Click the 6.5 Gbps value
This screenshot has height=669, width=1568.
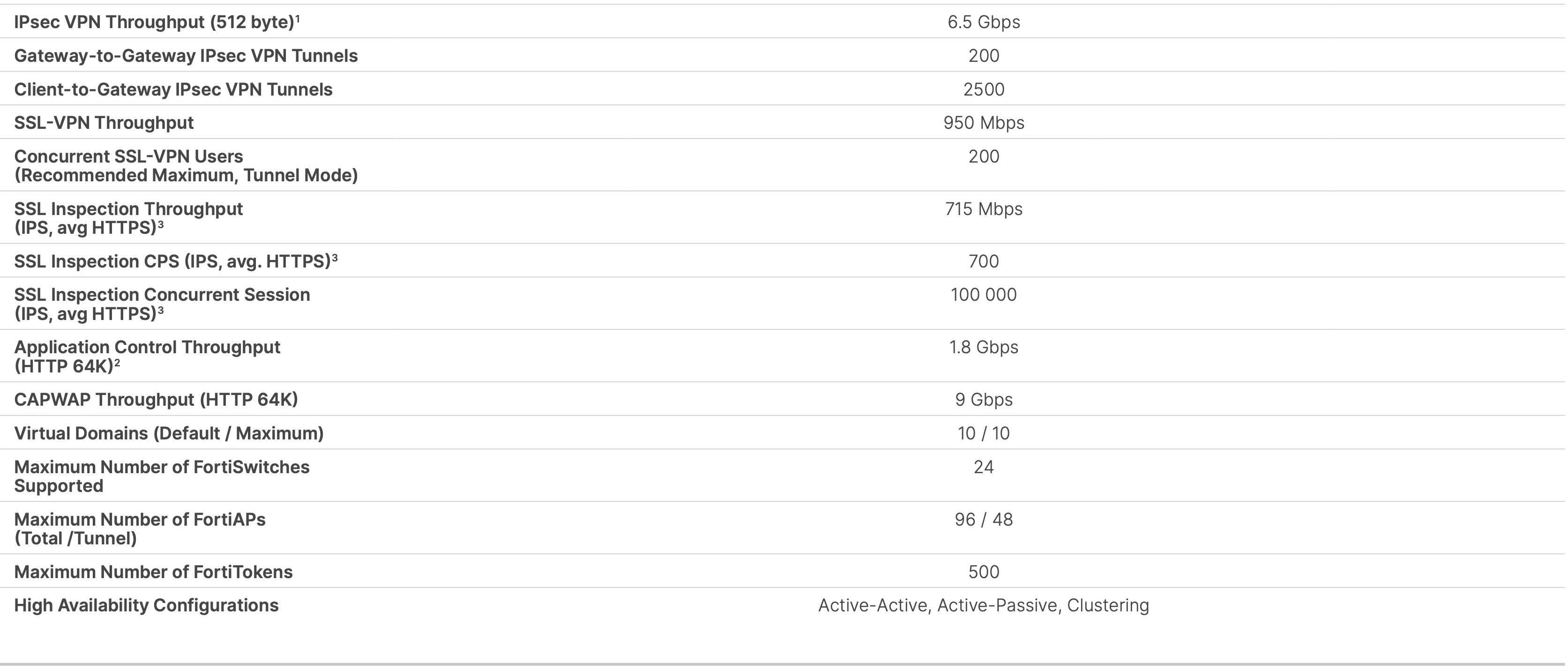point(984,22)
